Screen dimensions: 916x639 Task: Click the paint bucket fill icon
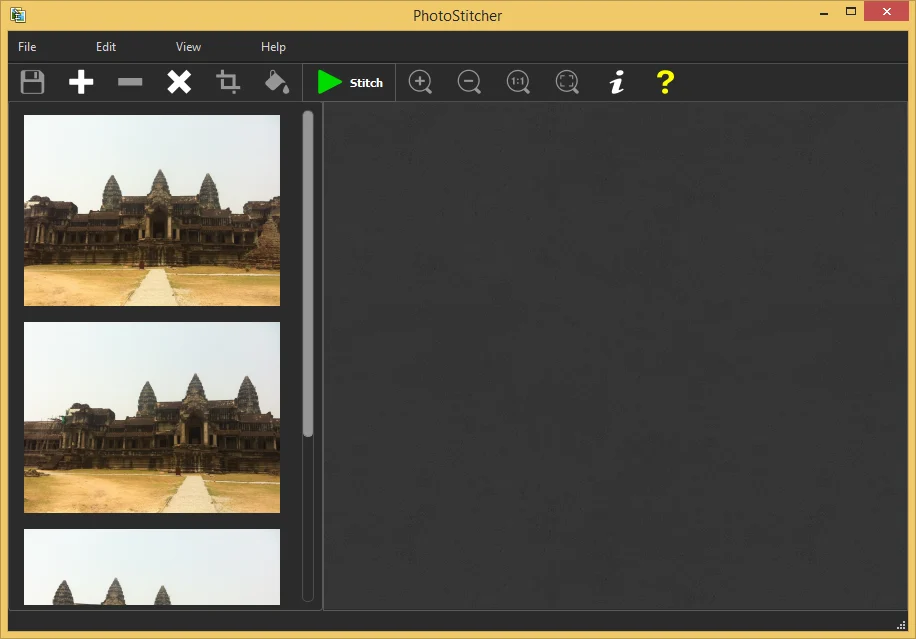click(x=277, y=82)
